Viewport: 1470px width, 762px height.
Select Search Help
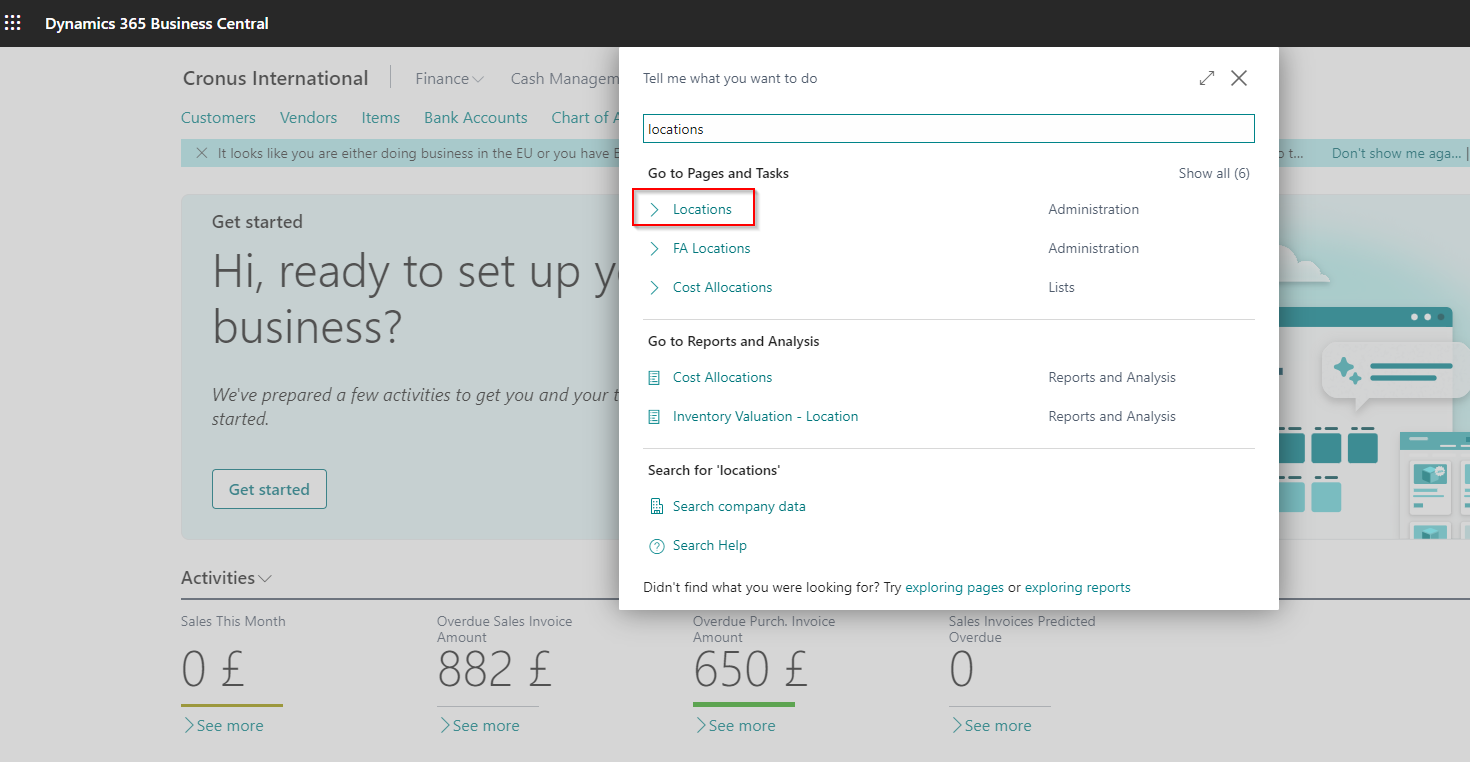coord(710,545)
